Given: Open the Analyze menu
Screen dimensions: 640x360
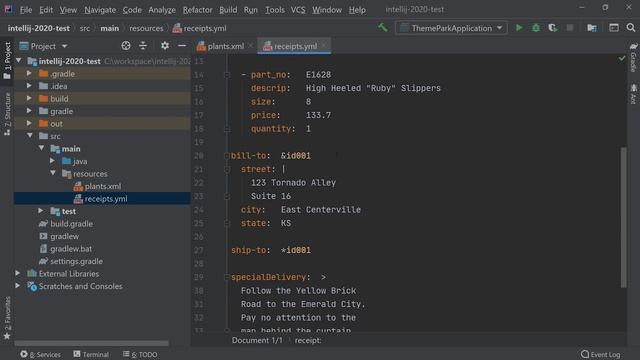Looking at the screenshot, I should pos(162,9).
